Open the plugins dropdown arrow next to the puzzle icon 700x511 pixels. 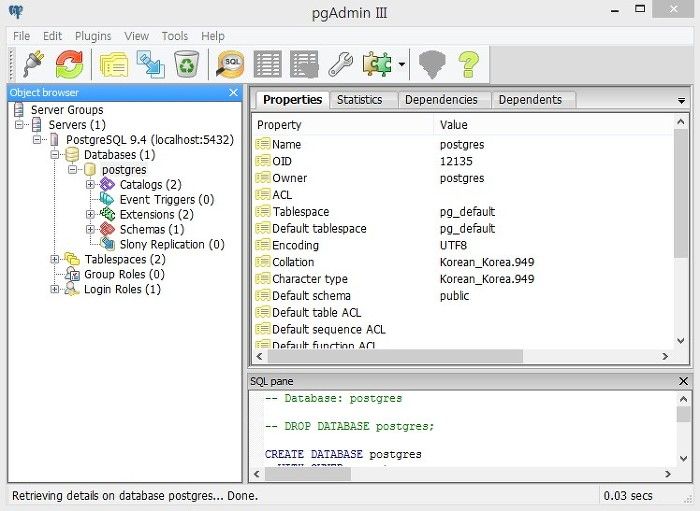point(401,65)
